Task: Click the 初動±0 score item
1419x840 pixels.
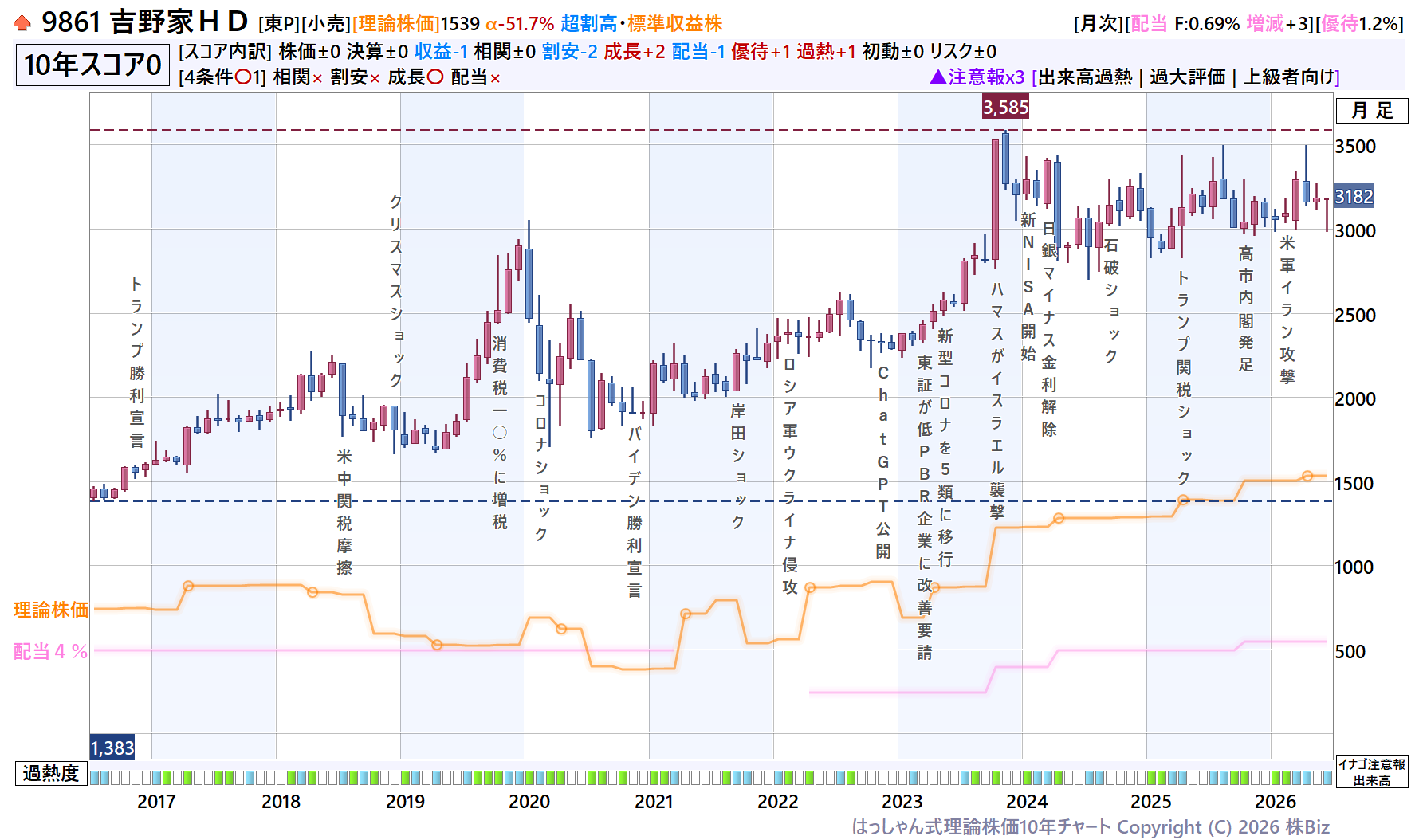Action: [893, 52]
